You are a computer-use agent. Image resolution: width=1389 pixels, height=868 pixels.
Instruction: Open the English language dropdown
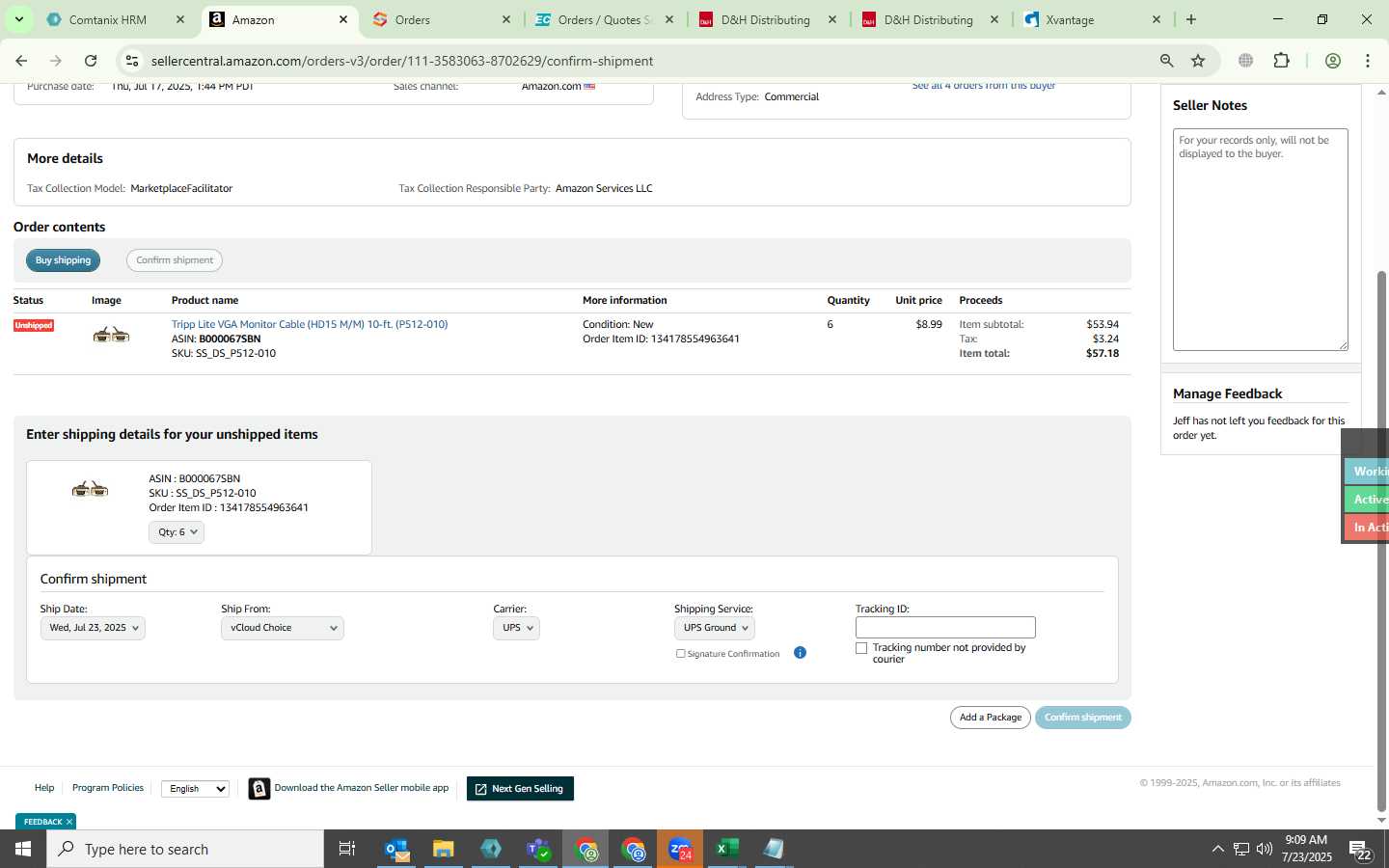(195, 789)
